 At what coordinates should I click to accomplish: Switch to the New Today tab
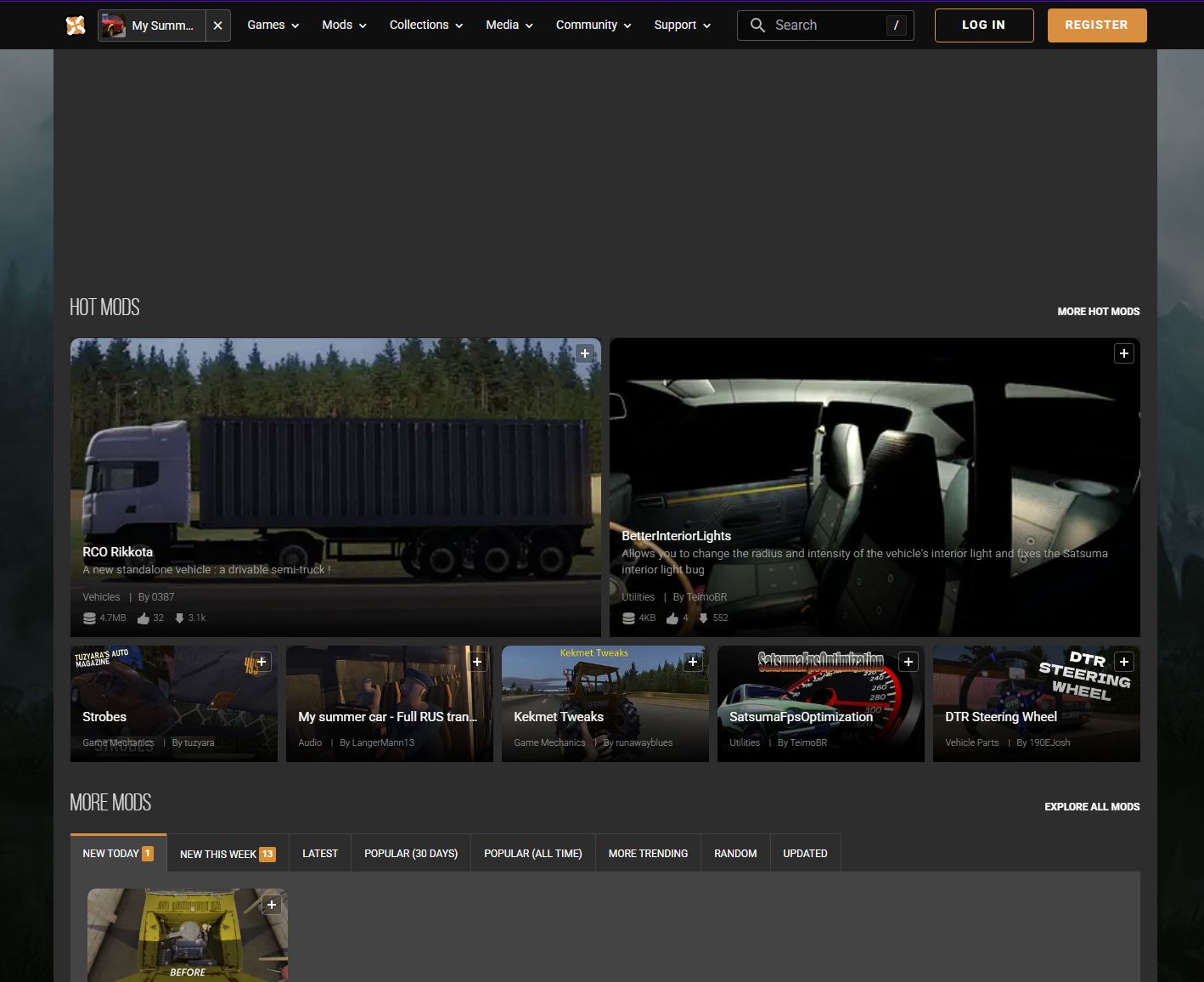118,853
